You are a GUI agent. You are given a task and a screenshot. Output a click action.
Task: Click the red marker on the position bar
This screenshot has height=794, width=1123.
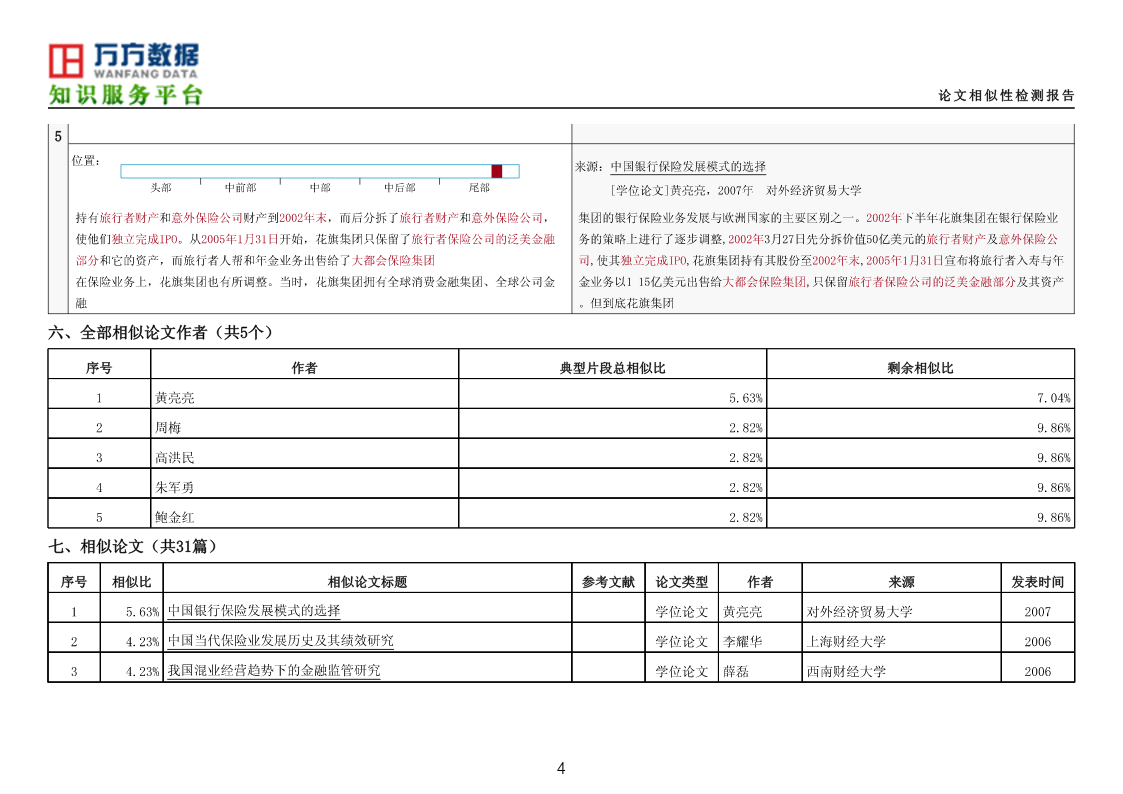pyautogui.click(x=496, y=171)
